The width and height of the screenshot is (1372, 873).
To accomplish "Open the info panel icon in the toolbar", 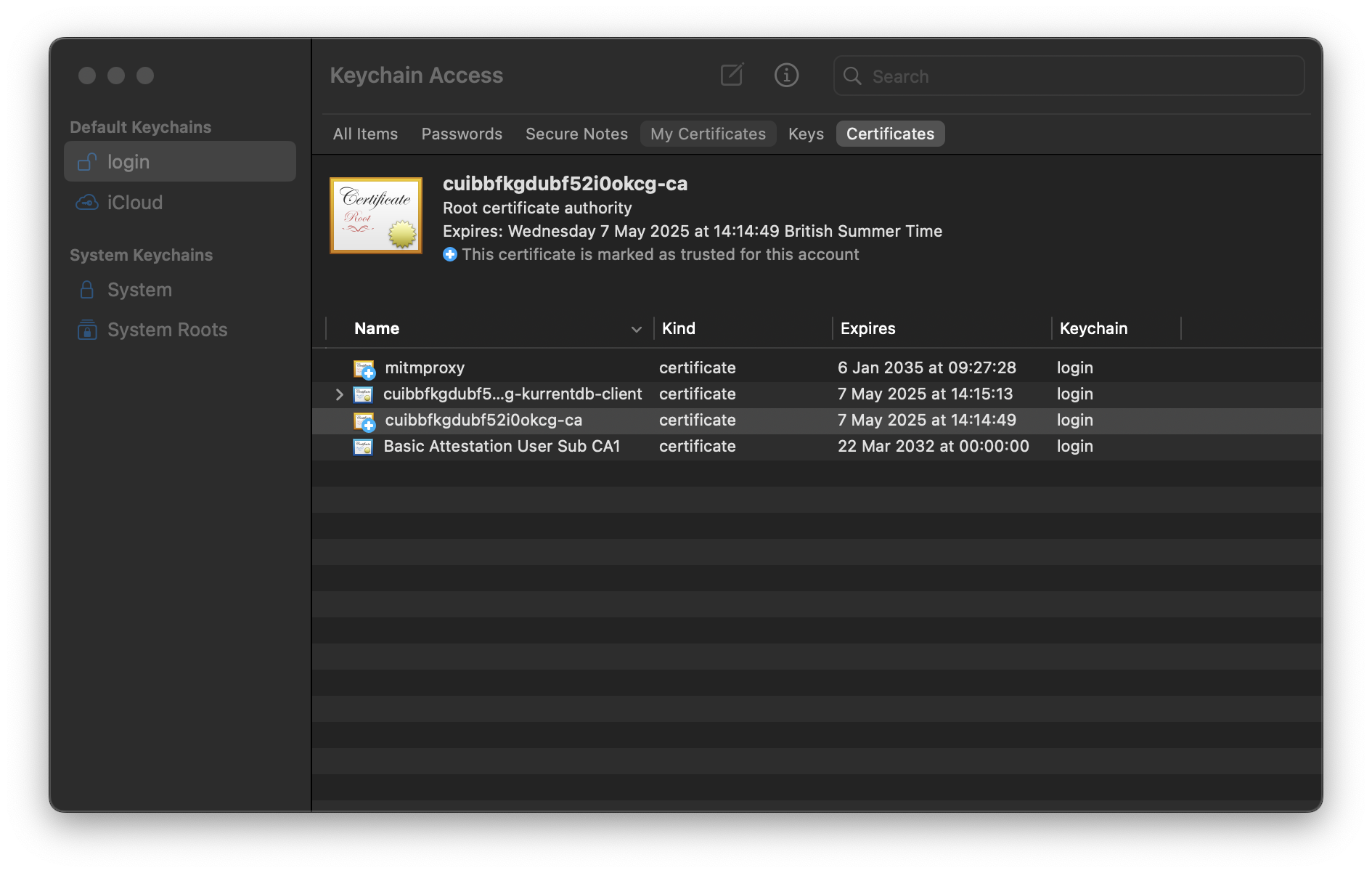I will 786,75.
